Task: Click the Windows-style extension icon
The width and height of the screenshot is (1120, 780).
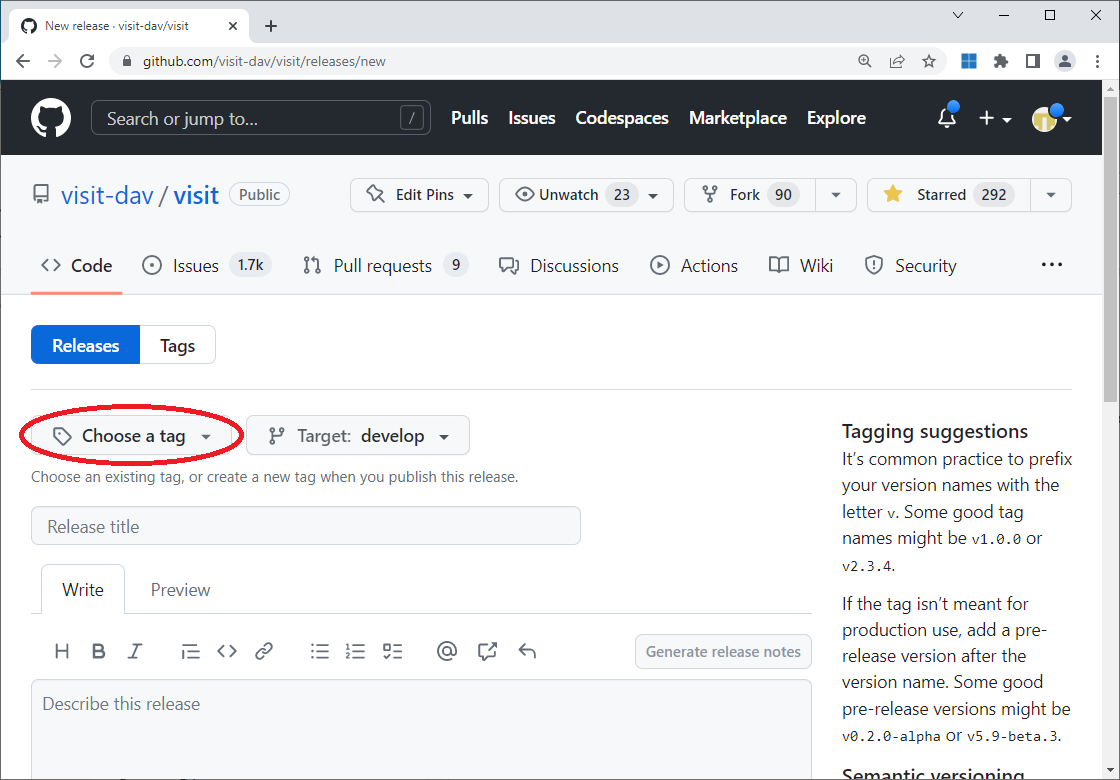Action: click(x=969, y=61)
